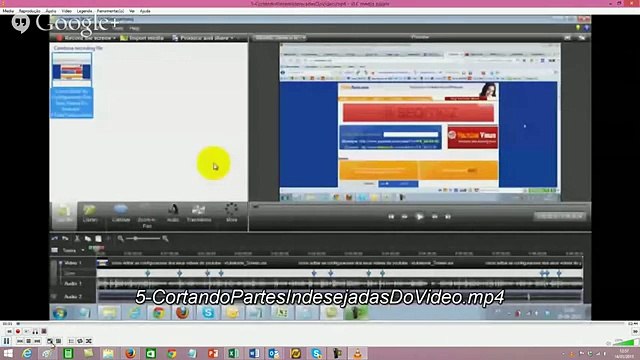Switch to VLC via the taskbar cone icon

coord(358,353)
